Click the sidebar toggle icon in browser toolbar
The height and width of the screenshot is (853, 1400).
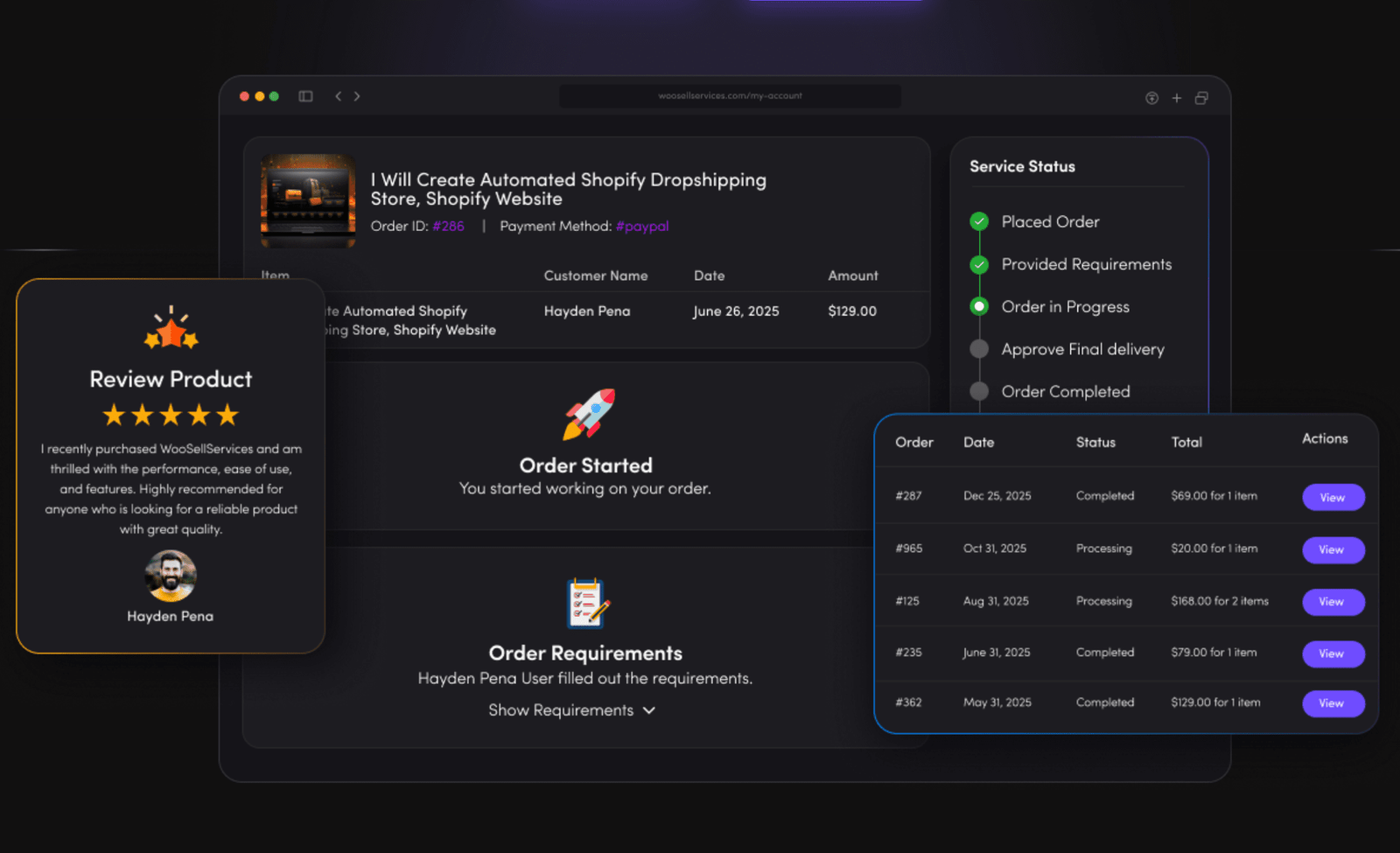(x=305, y=96)
